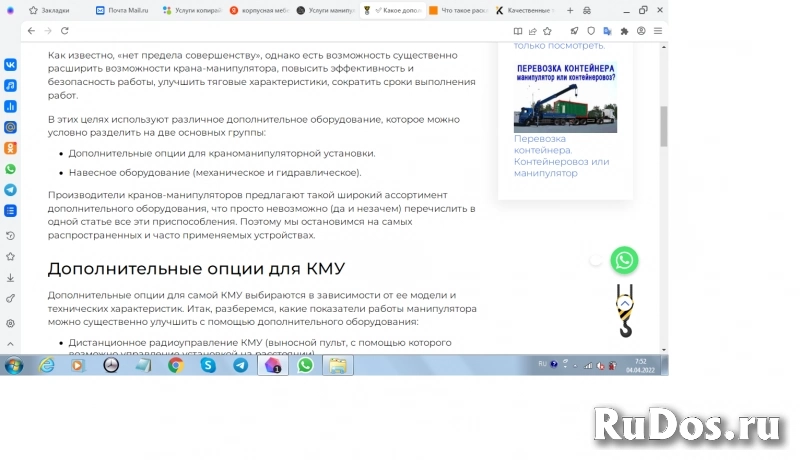Open WhatsApp from the taskbar

(305, 366)
